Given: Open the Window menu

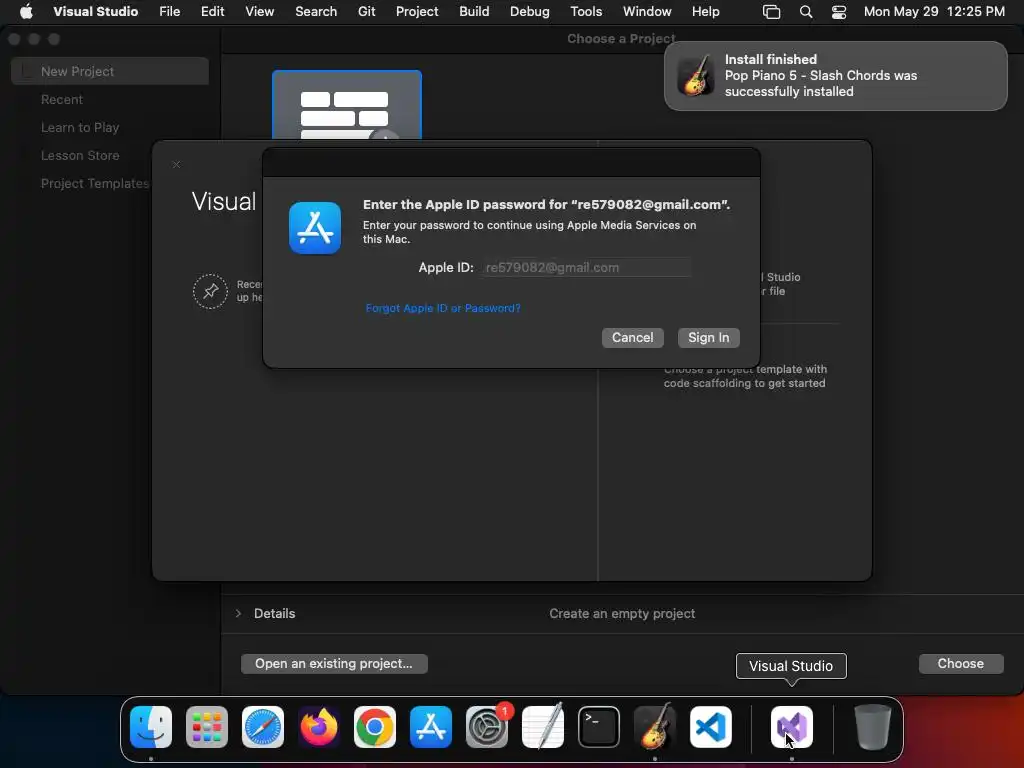Looking at the screenshot, I should [x=647, y=11].
